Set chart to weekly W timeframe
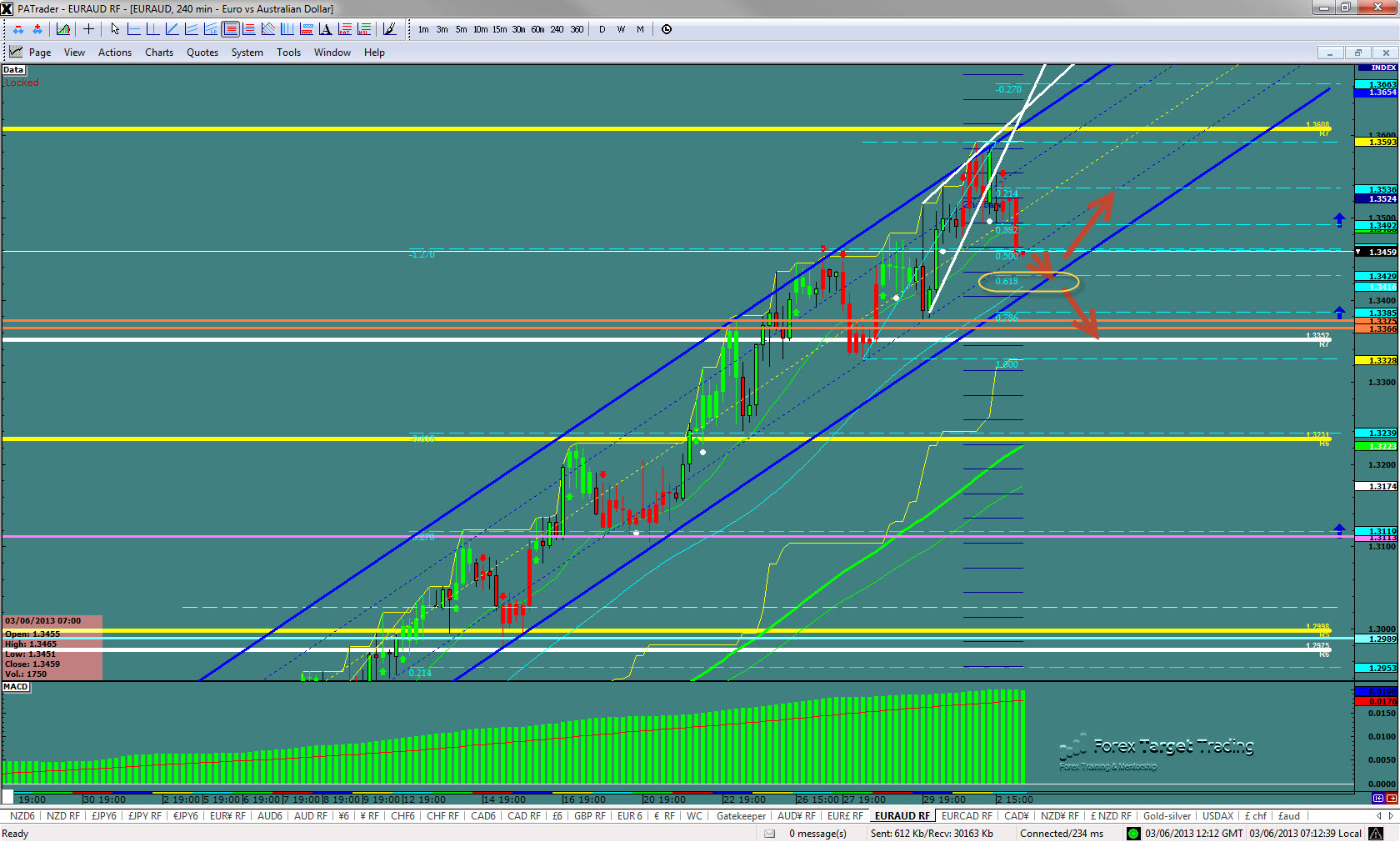 (621, 29)
